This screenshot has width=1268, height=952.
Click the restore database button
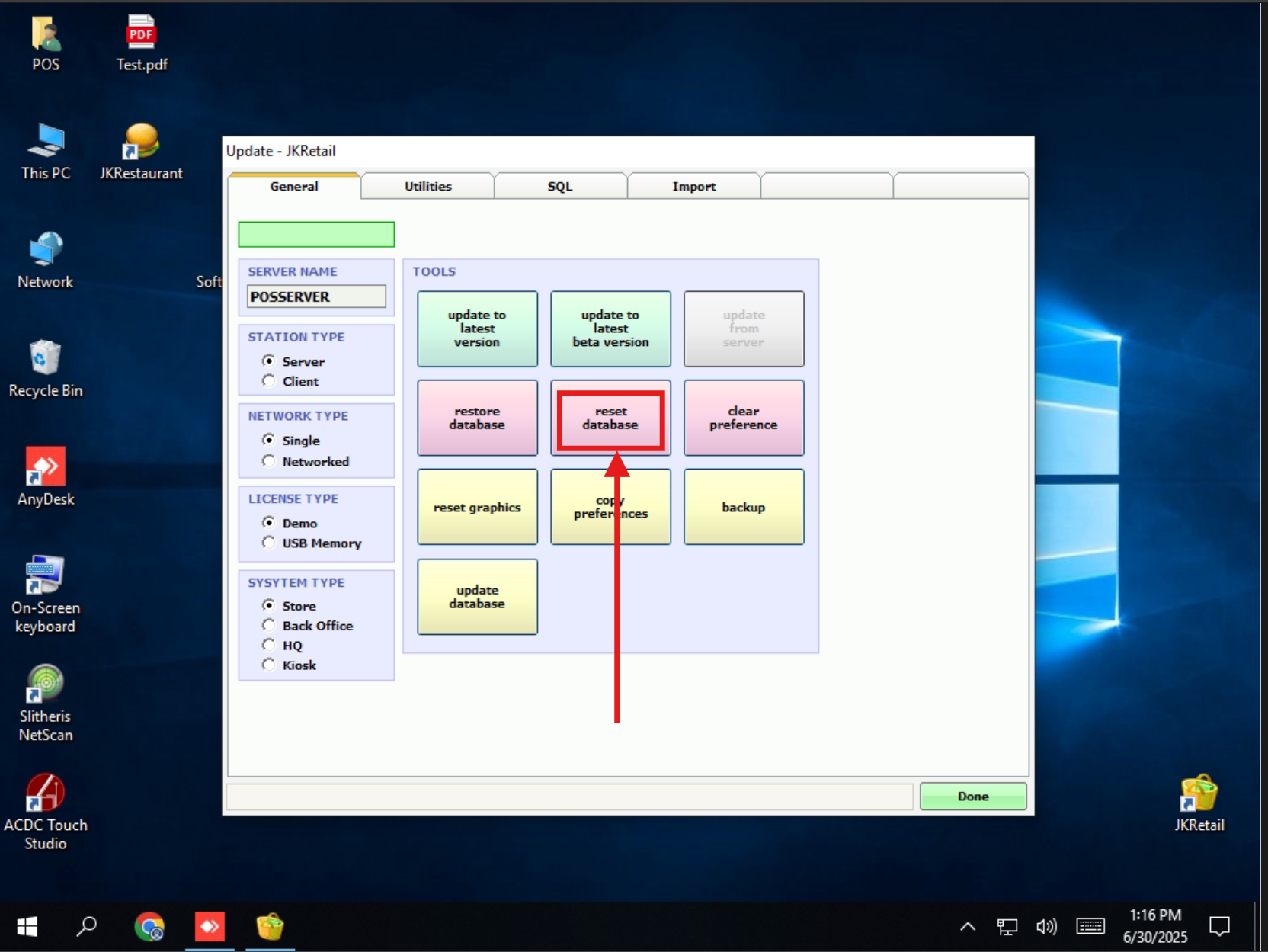pyautogui.click(x=477, y=418)
